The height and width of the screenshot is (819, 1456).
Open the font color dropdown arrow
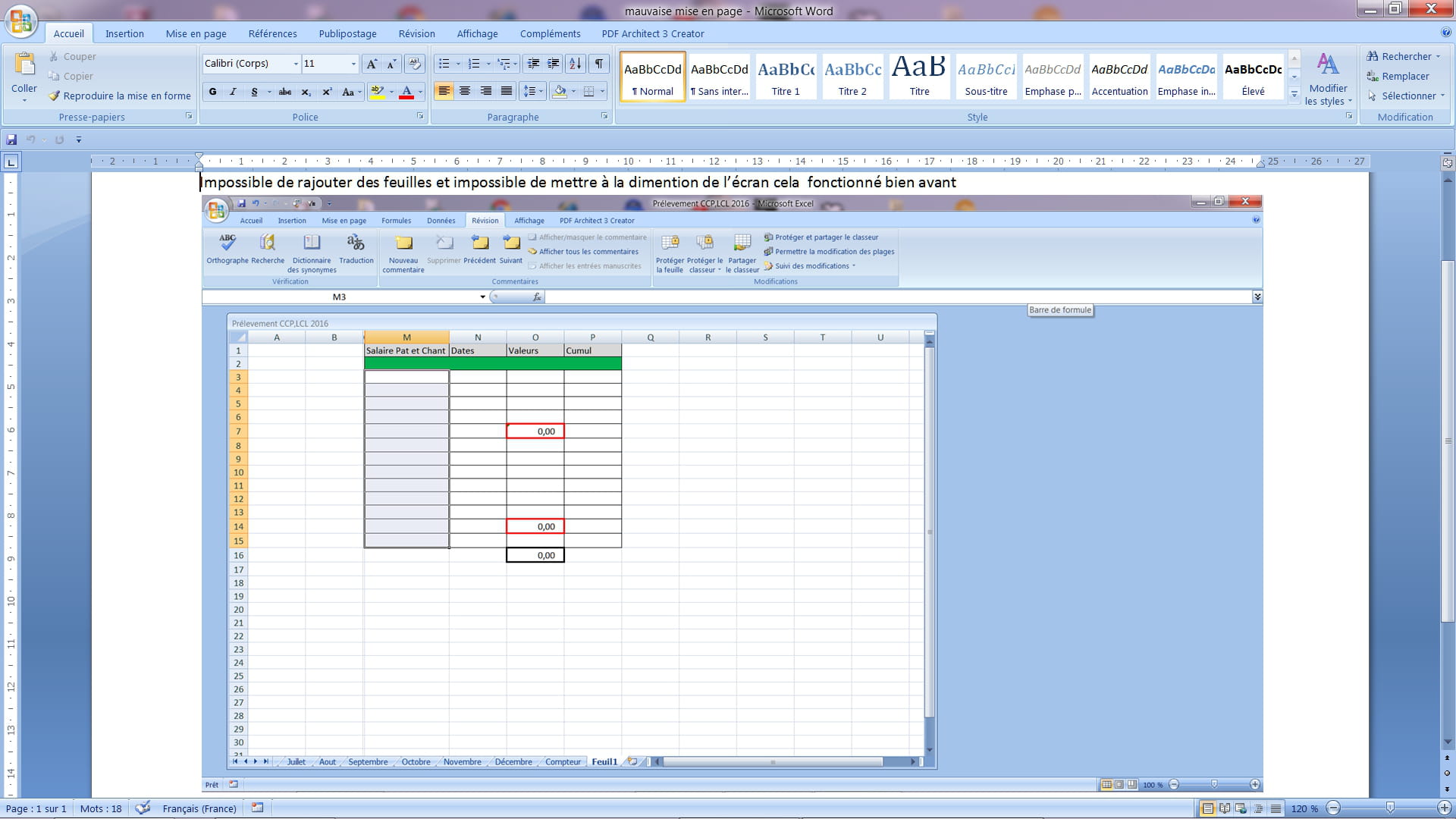coord(420,92)
